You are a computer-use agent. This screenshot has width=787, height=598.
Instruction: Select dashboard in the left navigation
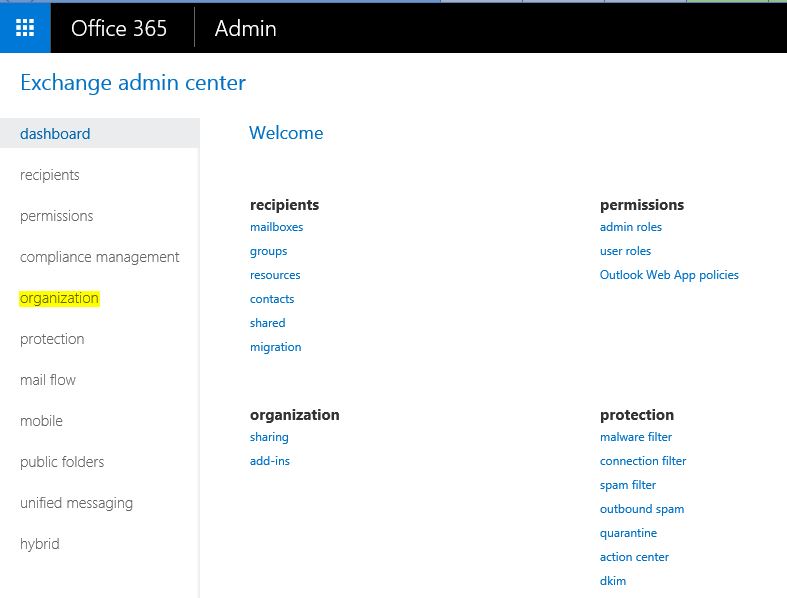point(99,134)
